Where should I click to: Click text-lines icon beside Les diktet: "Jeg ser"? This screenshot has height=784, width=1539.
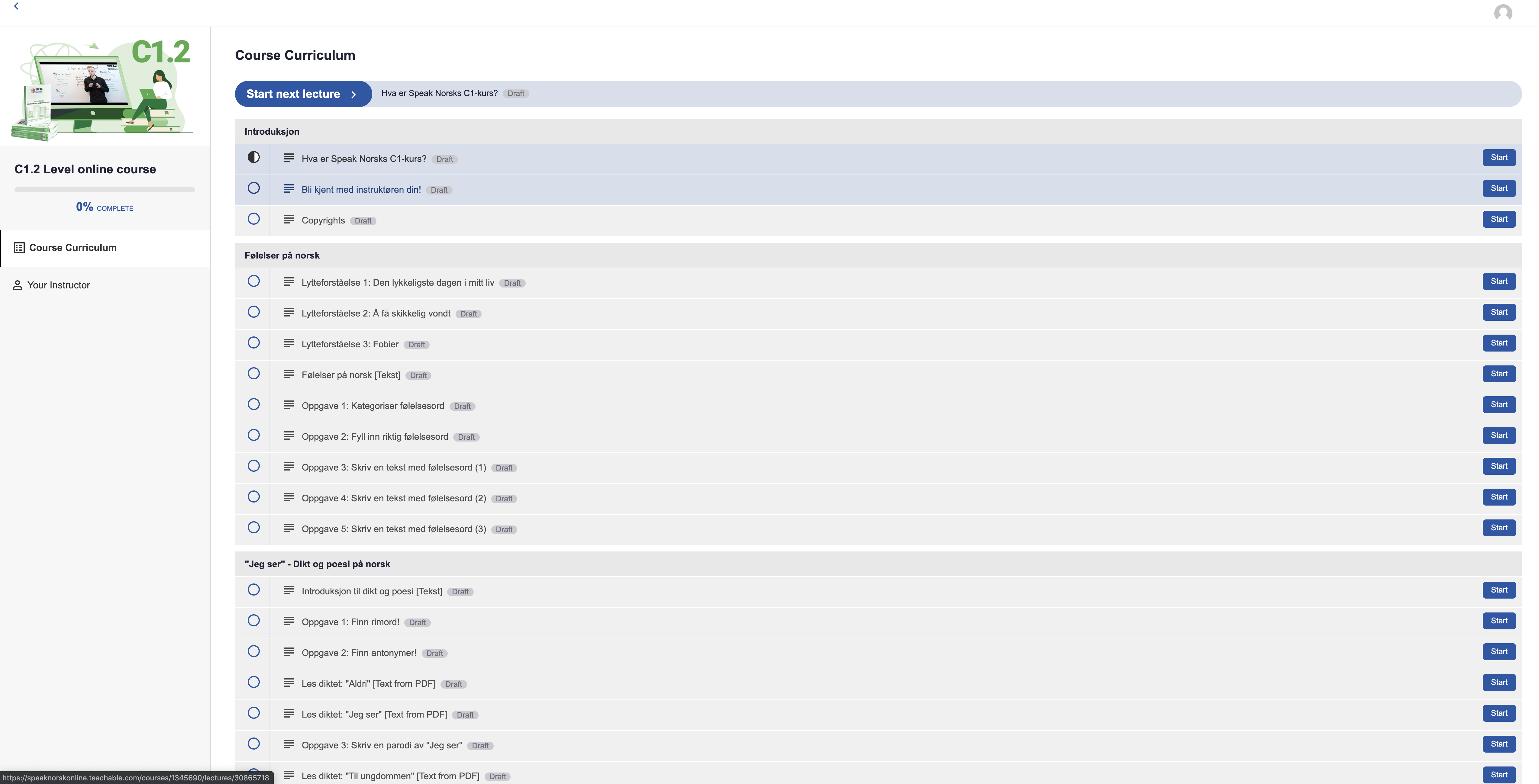289,713
